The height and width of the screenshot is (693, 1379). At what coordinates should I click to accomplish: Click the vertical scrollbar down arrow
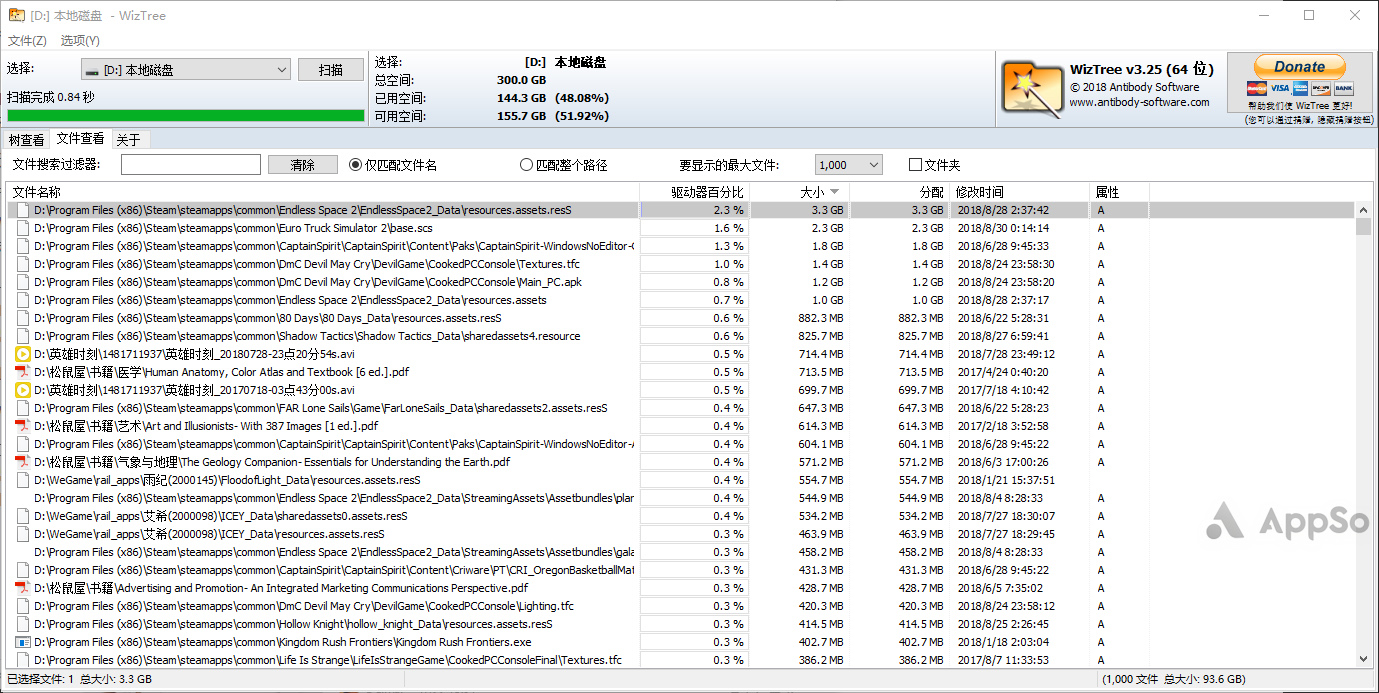(x=1363, y=660)
